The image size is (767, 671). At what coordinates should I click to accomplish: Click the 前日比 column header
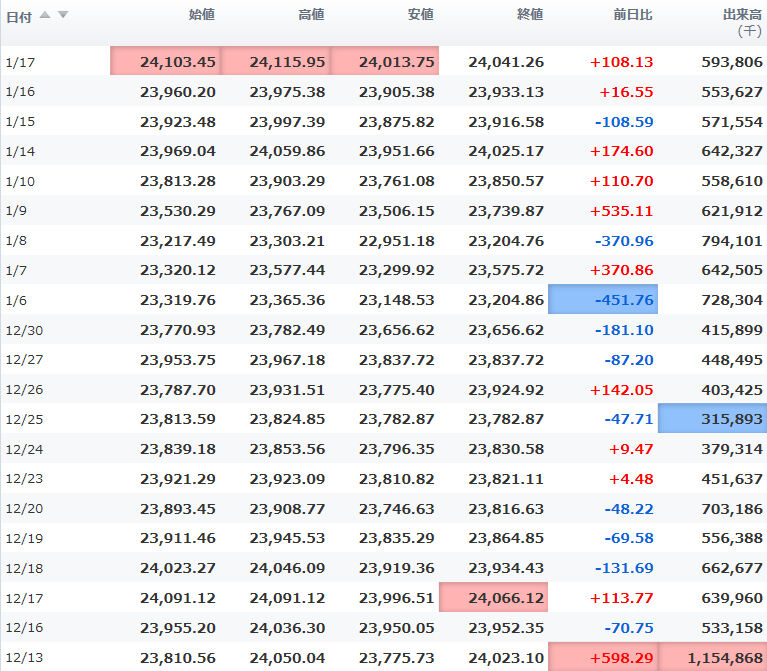point(633,15)
